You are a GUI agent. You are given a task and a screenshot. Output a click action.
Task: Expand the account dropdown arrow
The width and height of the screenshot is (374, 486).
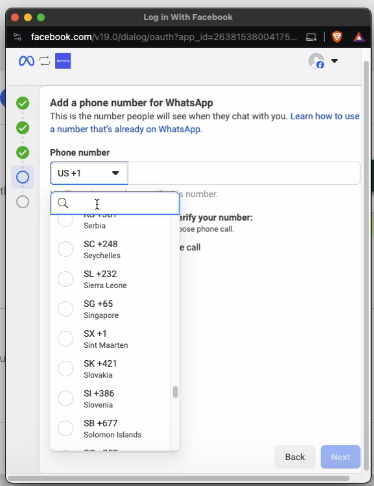[334, 61]
